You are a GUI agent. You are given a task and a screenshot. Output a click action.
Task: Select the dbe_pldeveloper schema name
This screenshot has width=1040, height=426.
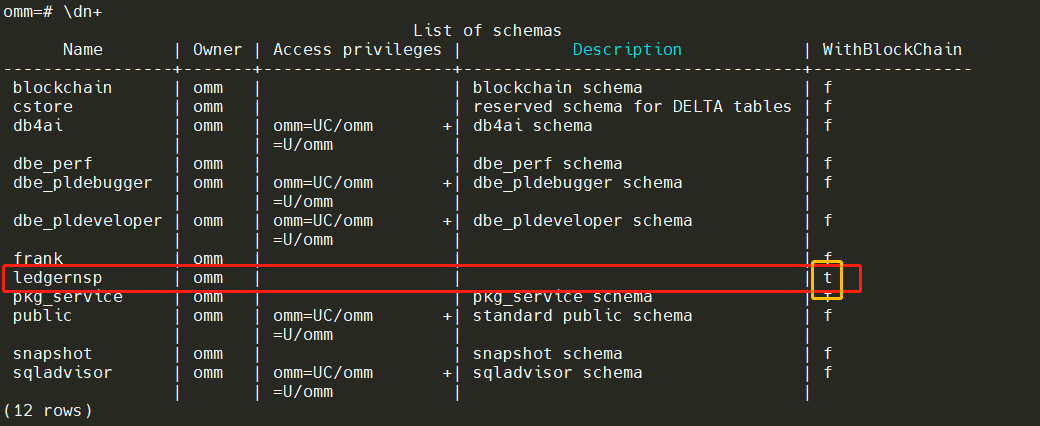pos(87,220)
